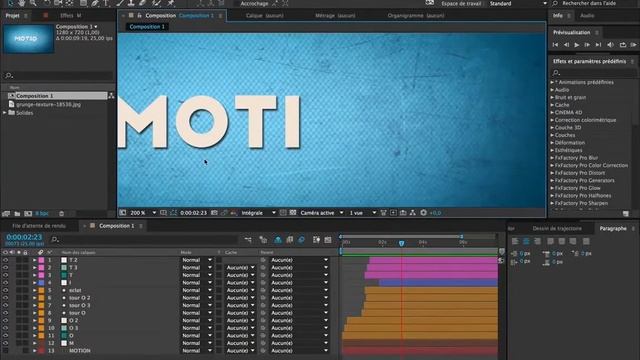The image size is (640, 360).
Task: Click new folder icon in Project panel
Action: click(x=17, y=213)
